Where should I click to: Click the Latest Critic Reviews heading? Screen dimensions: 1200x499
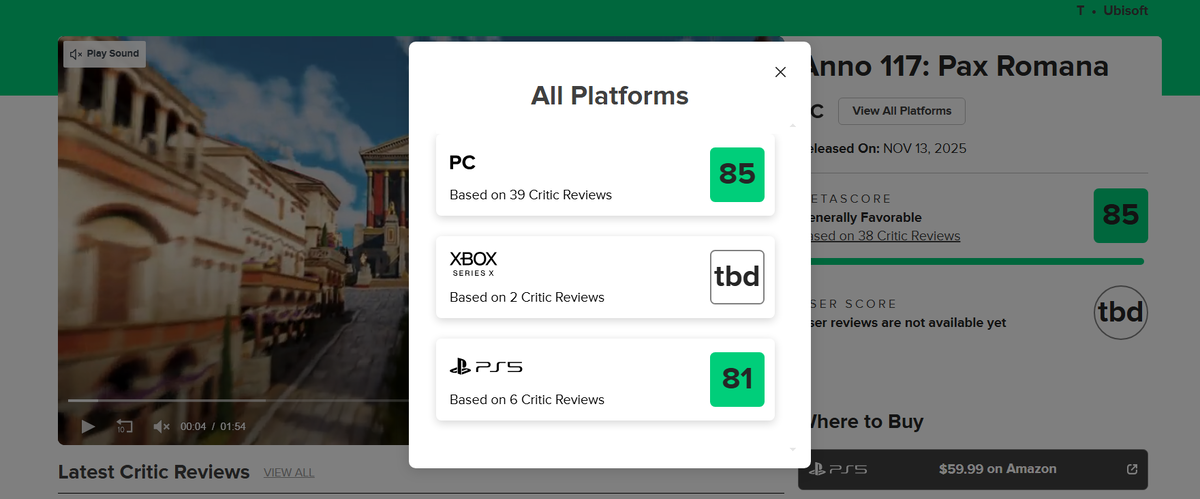(154, 471)
